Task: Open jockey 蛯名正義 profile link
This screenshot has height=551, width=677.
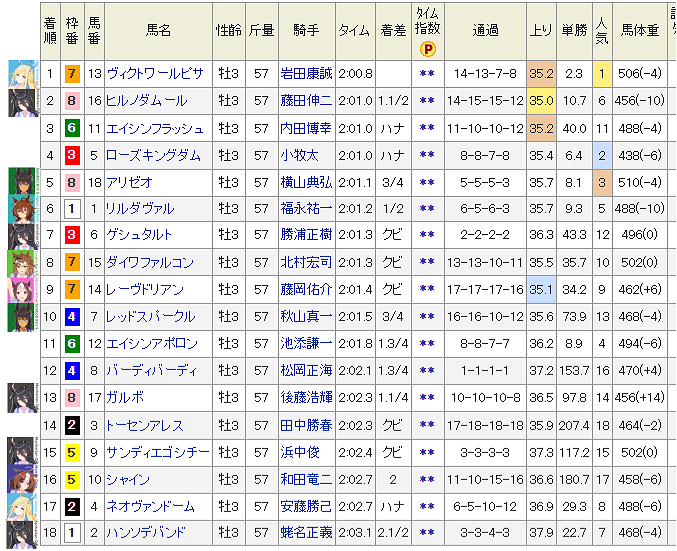Action: pos(307,532)
